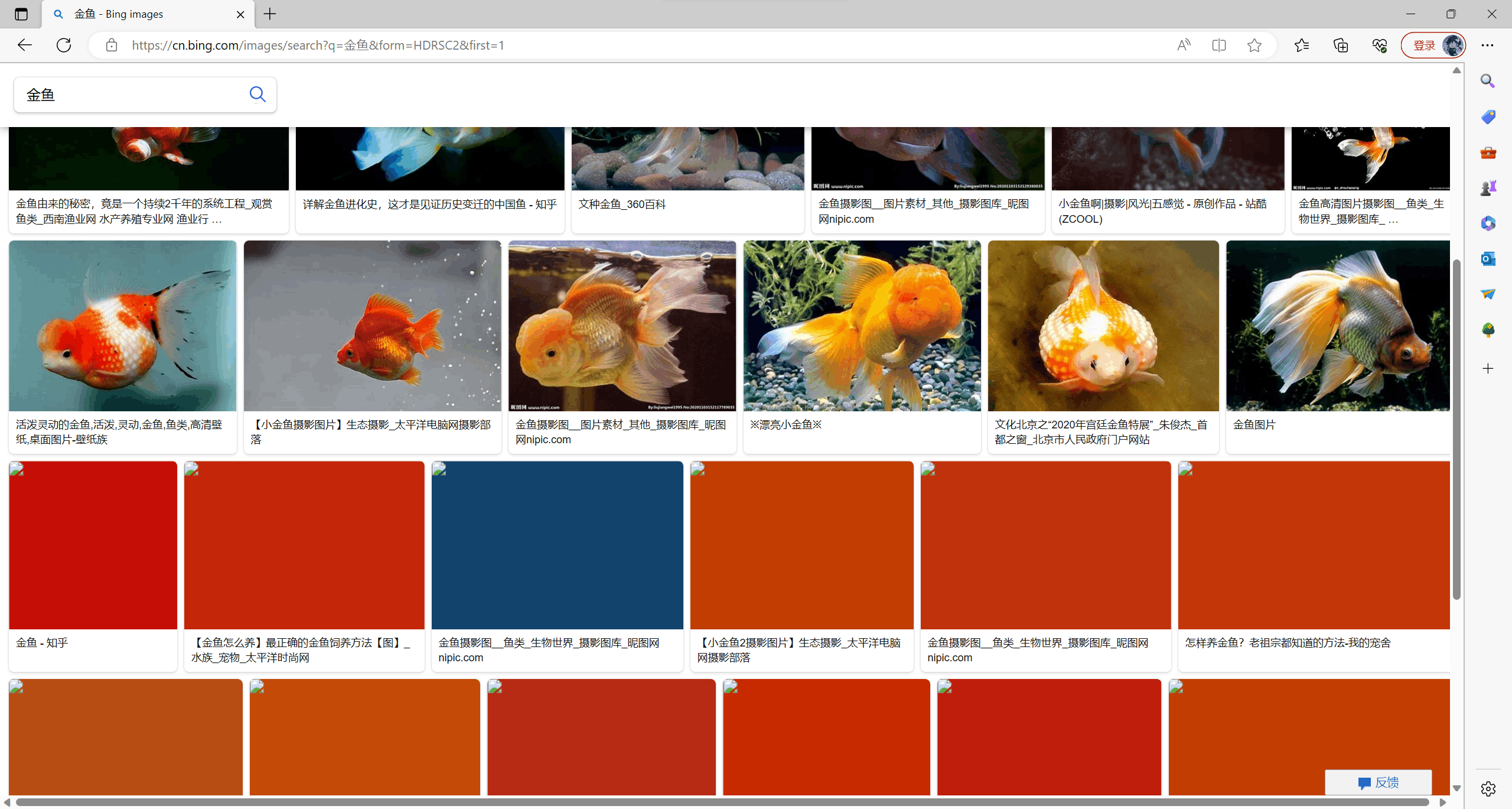Click the browser back arrow
This screenshot has height=809, width=1512.
click(x=25, y=45)
